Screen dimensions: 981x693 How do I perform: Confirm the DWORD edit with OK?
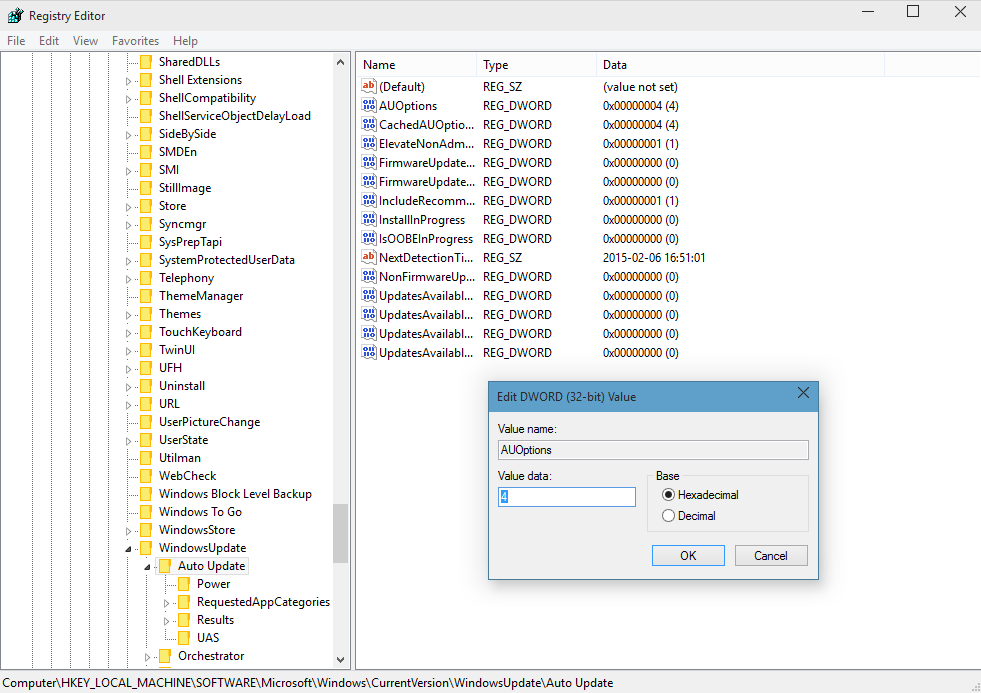[x=688, y=555]
